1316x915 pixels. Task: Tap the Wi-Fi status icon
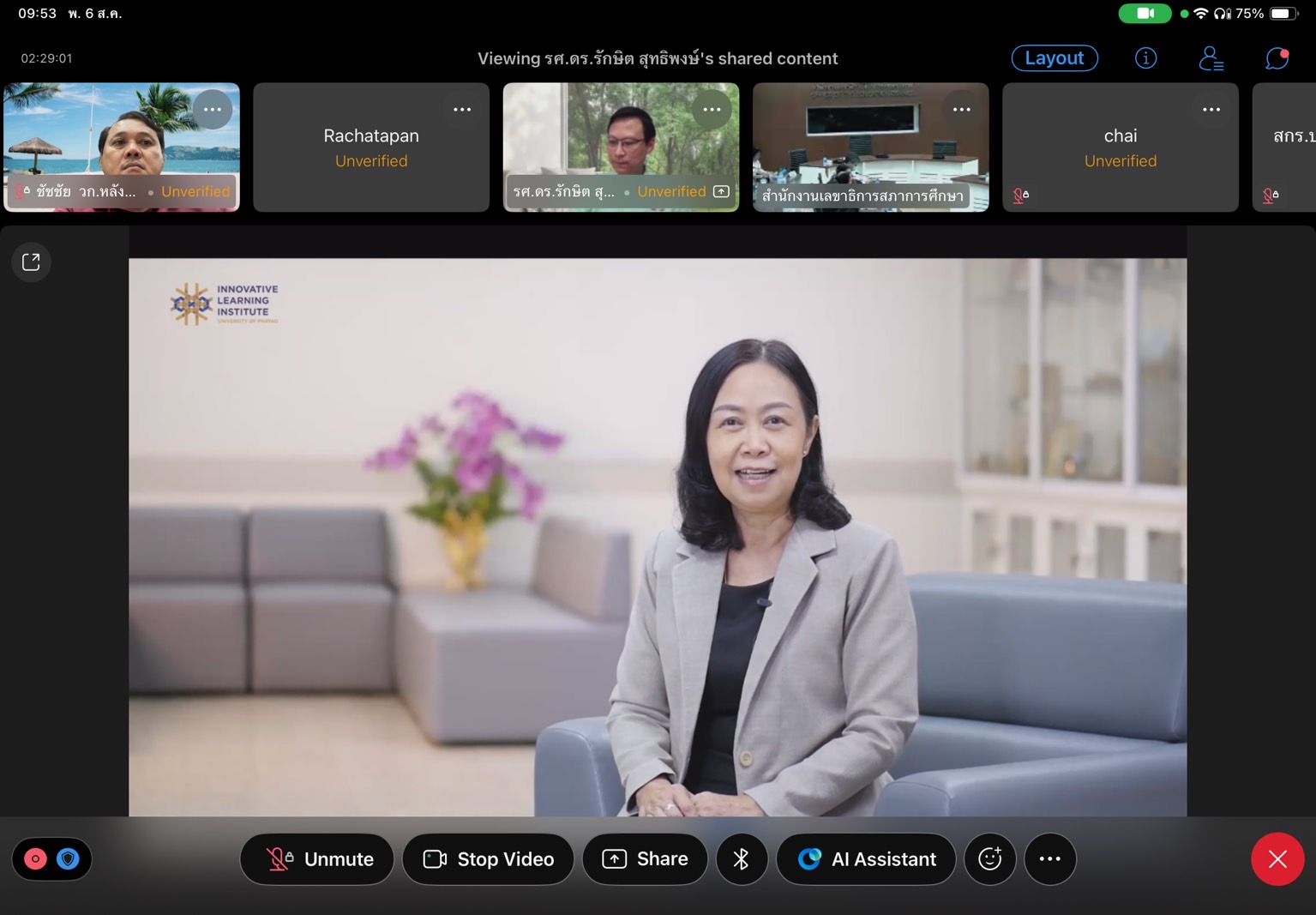[1200, 14]
